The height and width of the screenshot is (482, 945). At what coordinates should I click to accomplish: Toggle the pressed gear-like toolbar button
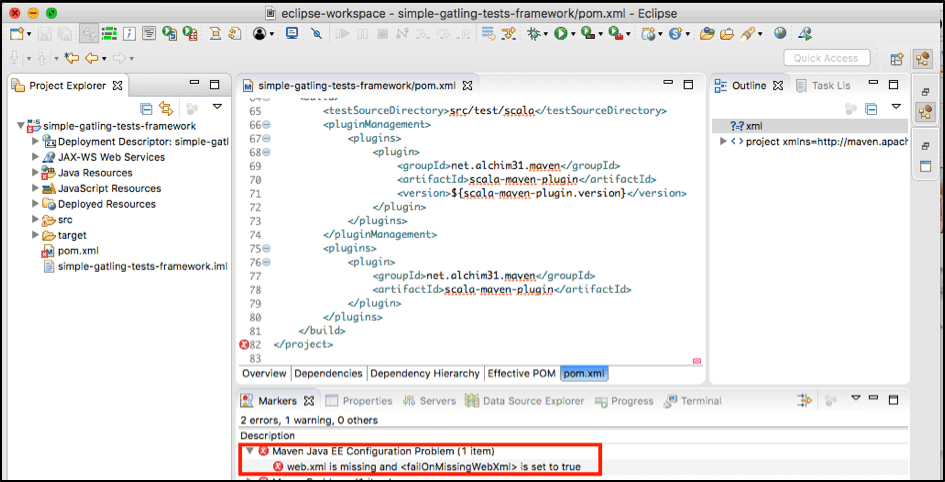(89, 34)
